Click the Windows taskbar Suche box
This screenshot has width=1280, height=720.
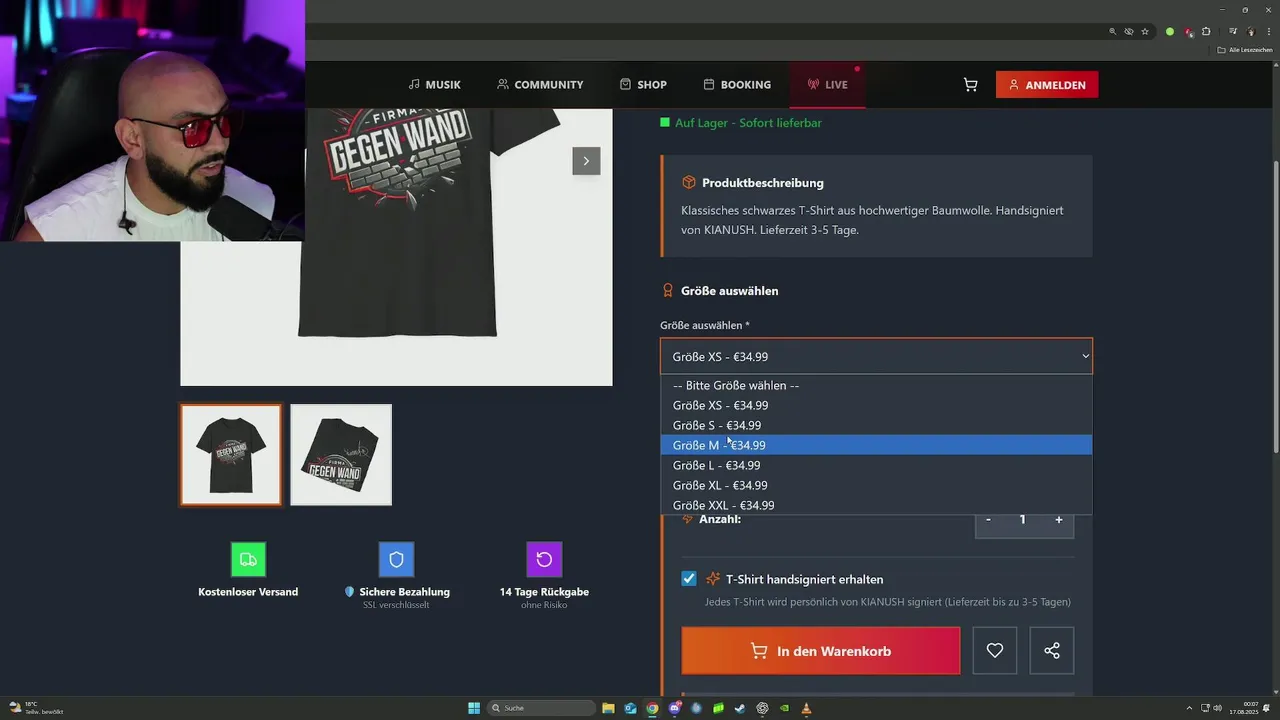coord(540,708)
